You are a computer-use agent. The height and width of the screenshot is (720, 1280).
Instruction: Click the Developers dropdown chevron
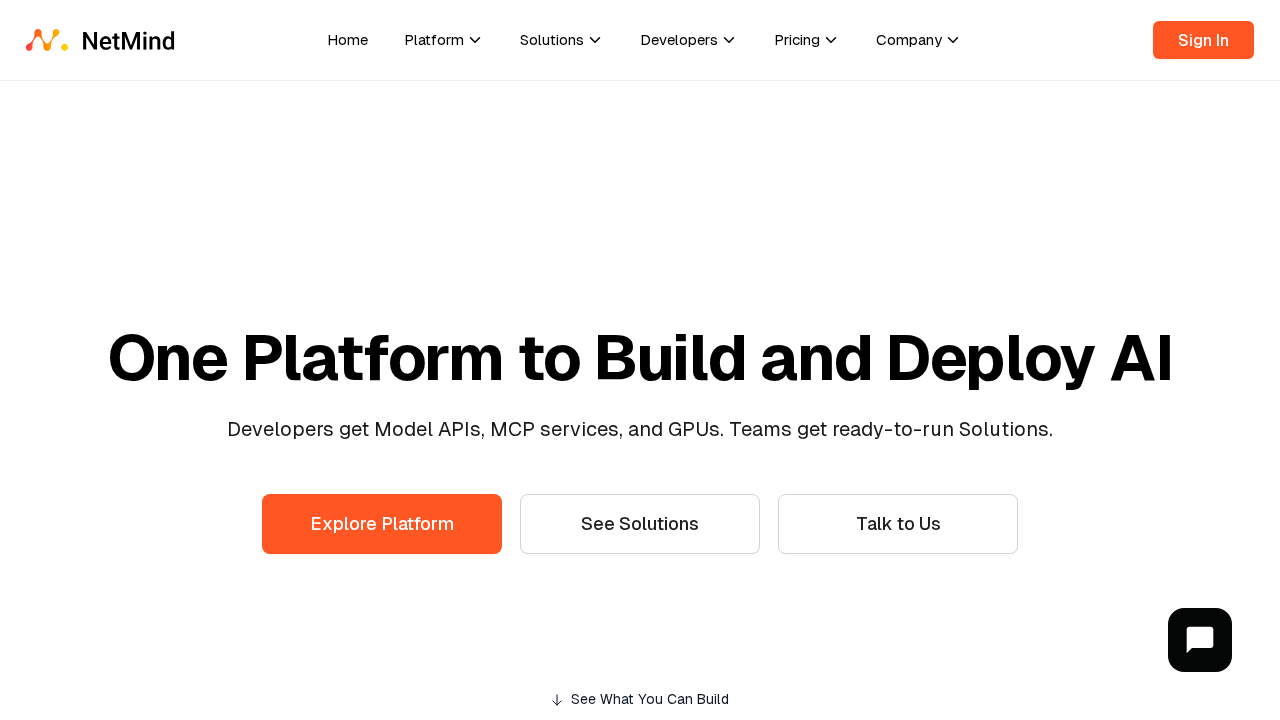(x=729, y=38)
